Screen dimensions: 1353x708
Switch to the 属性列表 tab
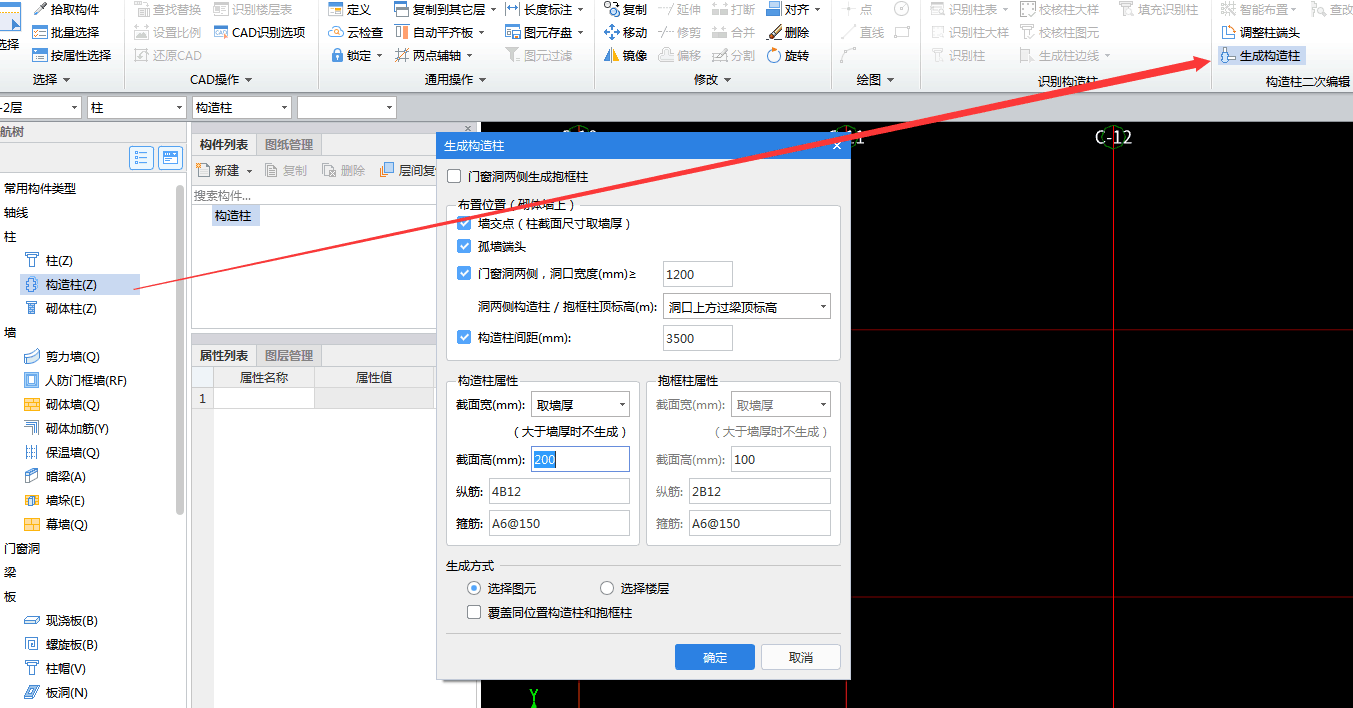pyautogui.click(x=223, y=355)
